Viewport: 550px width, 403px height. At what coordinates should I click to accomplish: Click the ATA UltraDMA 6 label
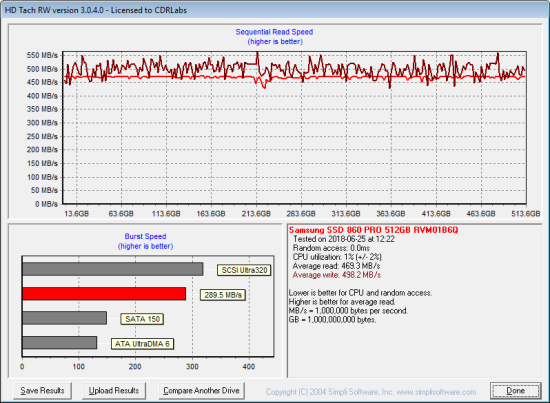(142, 344)
